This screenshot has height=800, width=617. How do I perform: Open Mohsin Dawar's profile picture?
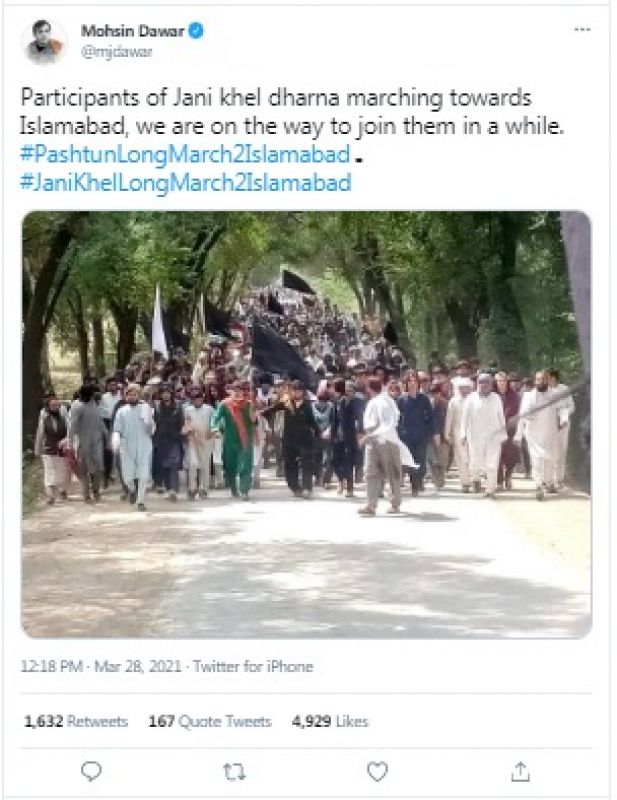pyautogui.click(x=44, y=42)
